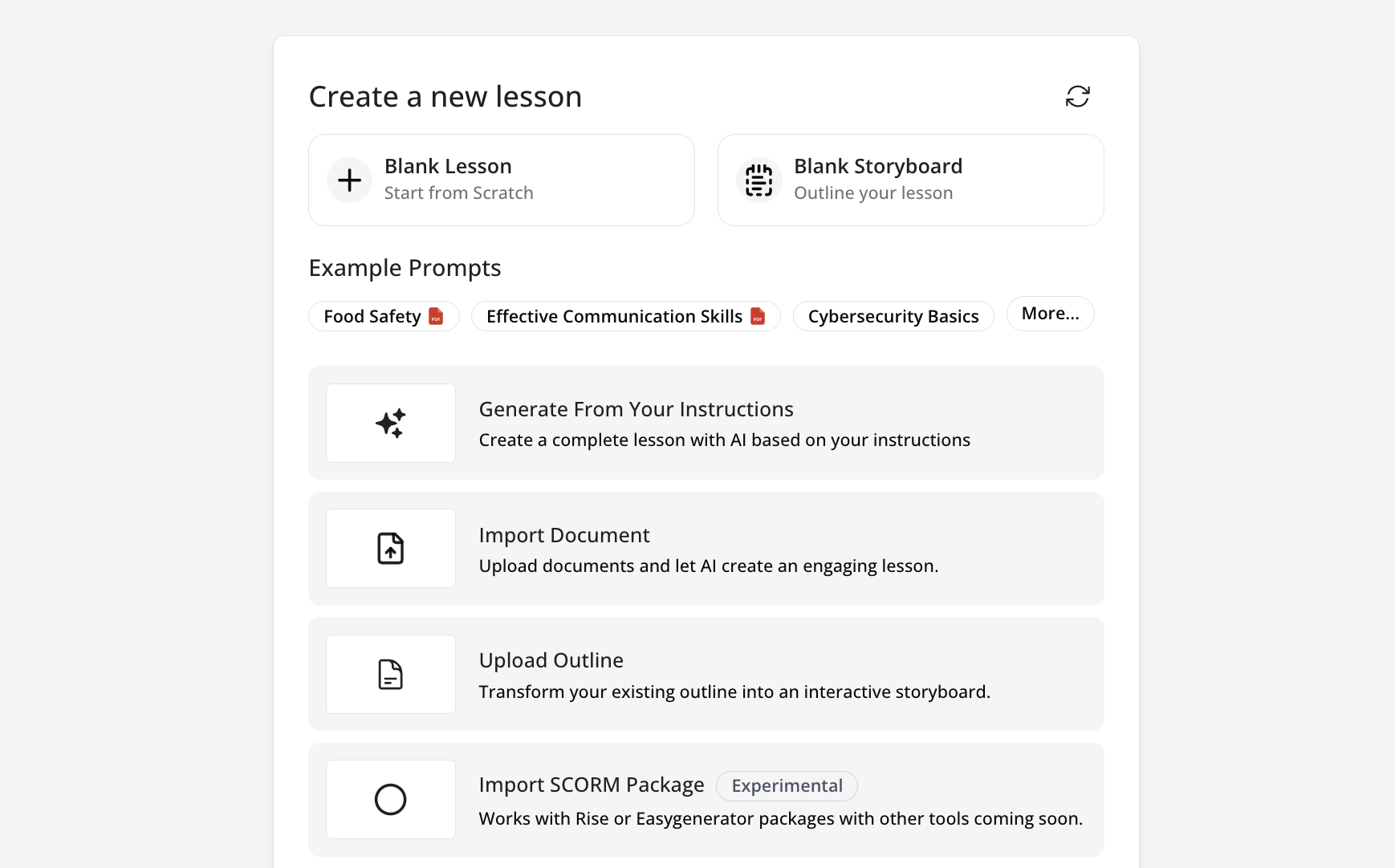1395x868 pixels.
Task: Click the PDF icon on Food Safety
Action: pyautogui.click(x=436, y=316)
